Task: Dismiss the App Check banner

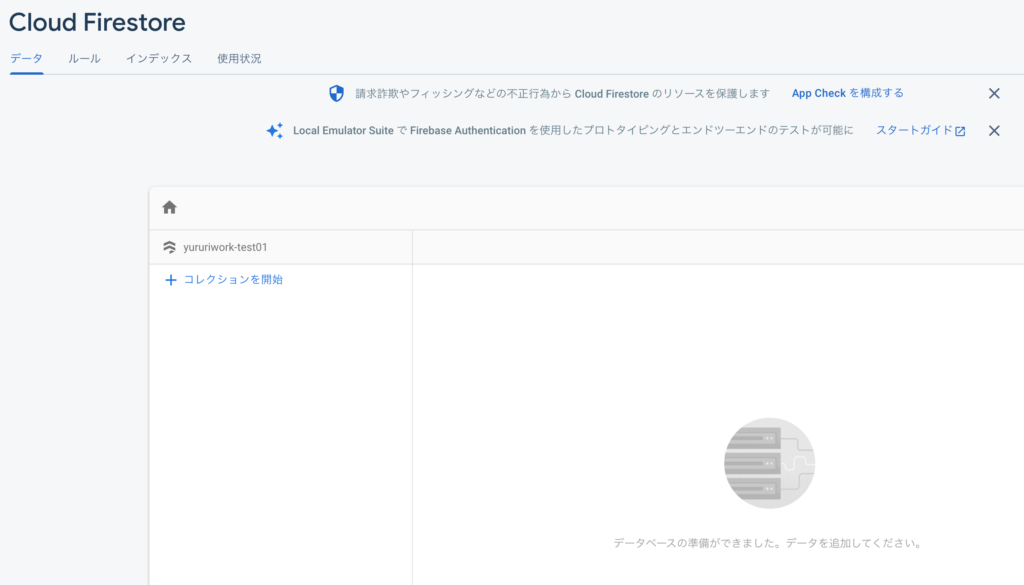Action: [x=994, y=93]
